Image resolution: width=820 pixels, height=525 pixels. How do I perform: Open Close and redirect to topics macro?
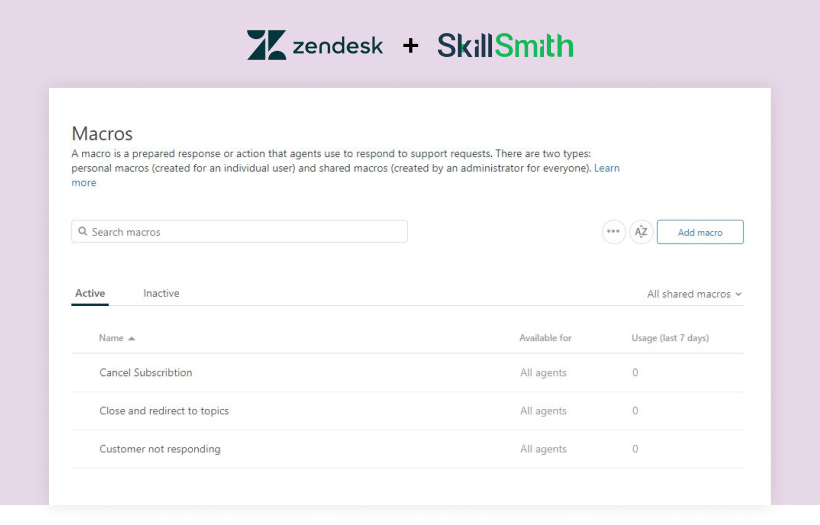tap(164, 411)
